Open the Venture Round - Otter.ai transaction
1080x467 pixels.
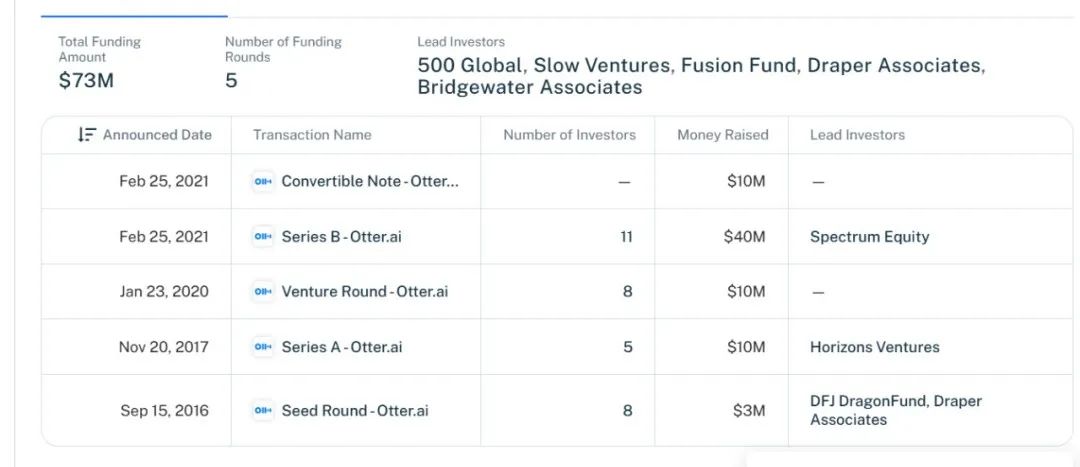point(364,292)
